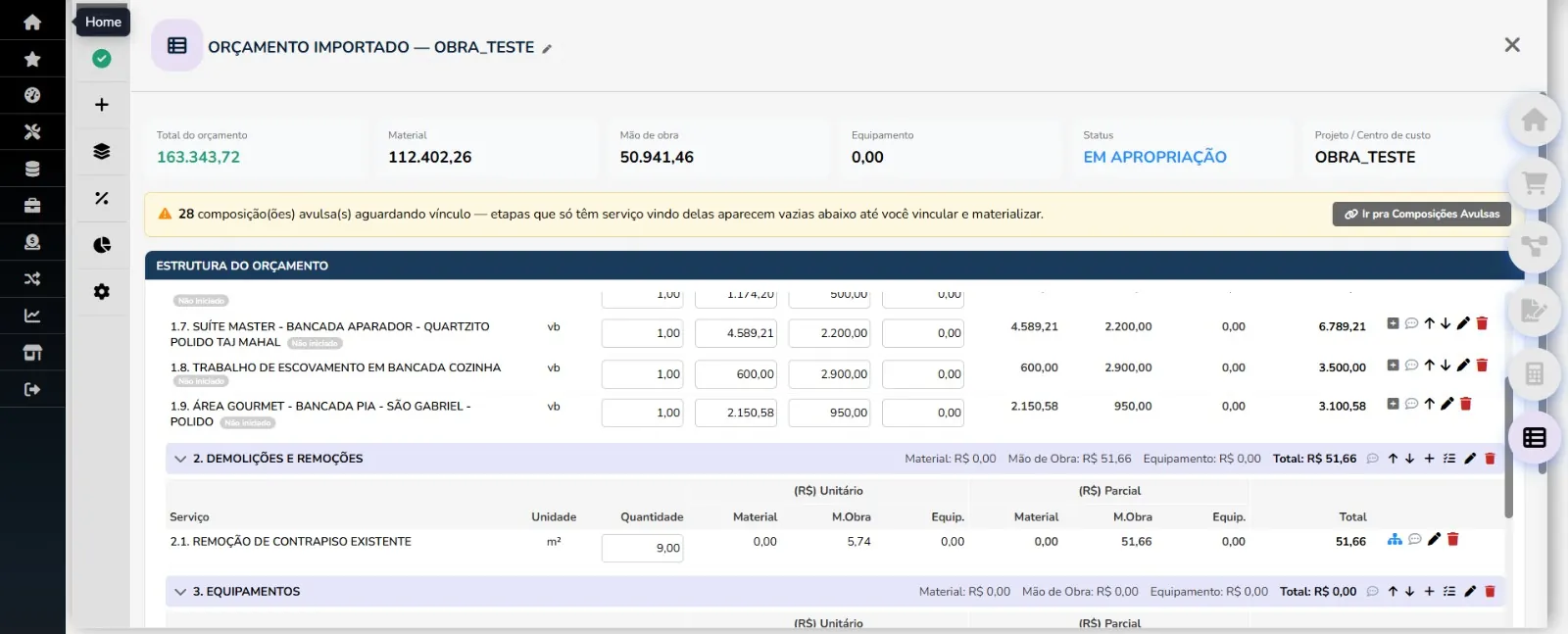Click the plus-square icon on row 1.8
Screen dimensions: 1568x634
pos(1393,366)
